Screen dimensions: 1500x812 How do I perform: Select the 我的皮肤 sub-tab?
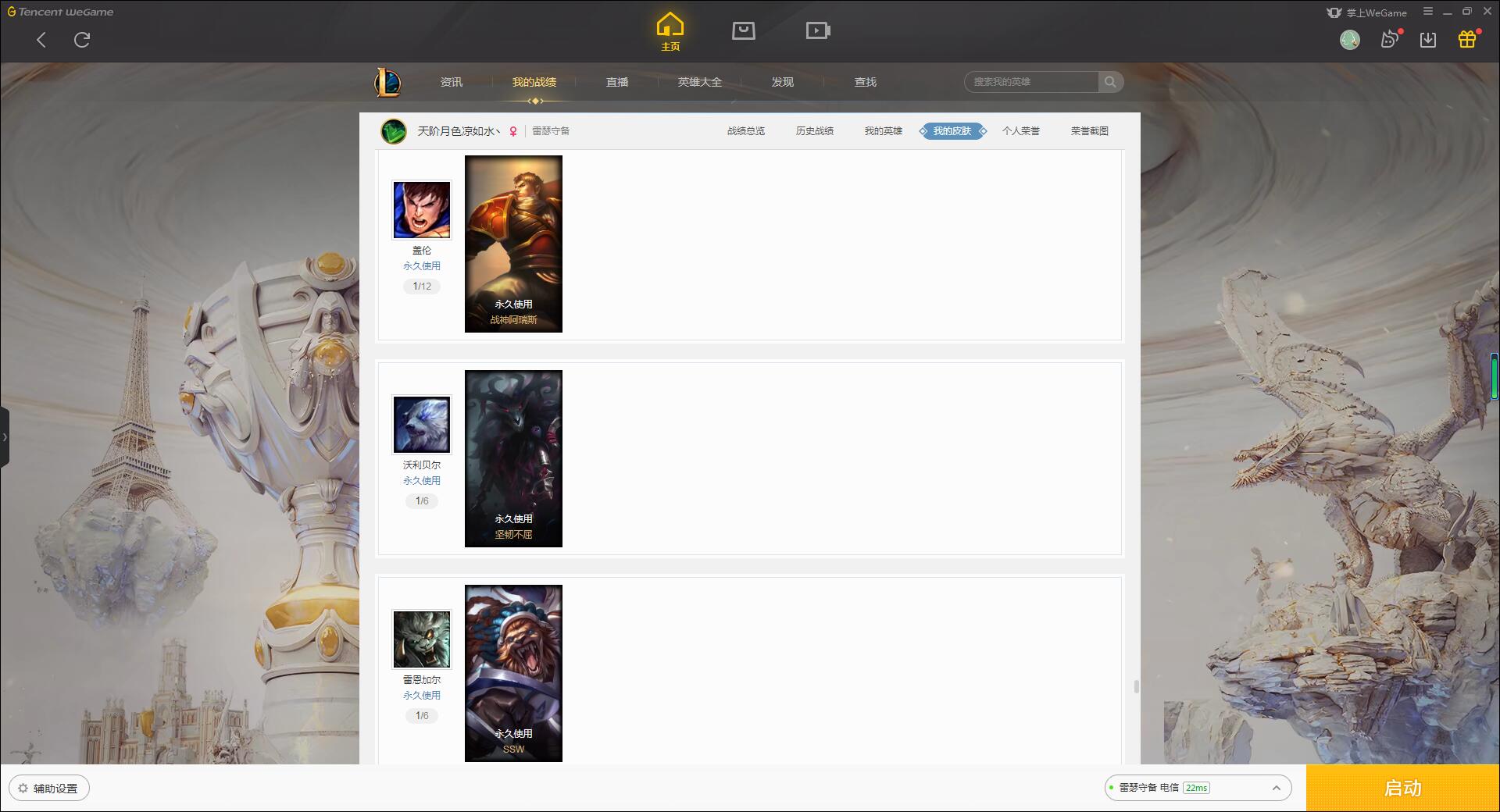pos(952,131)
